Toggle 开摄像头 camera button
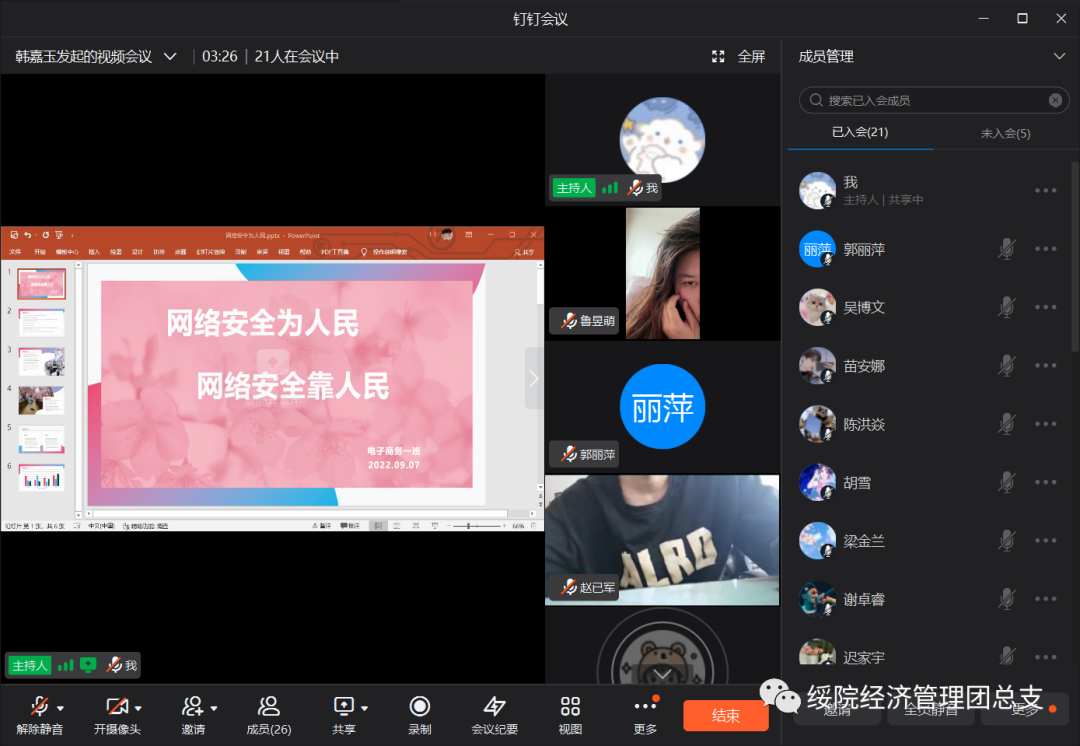 (x=116, y=707)
